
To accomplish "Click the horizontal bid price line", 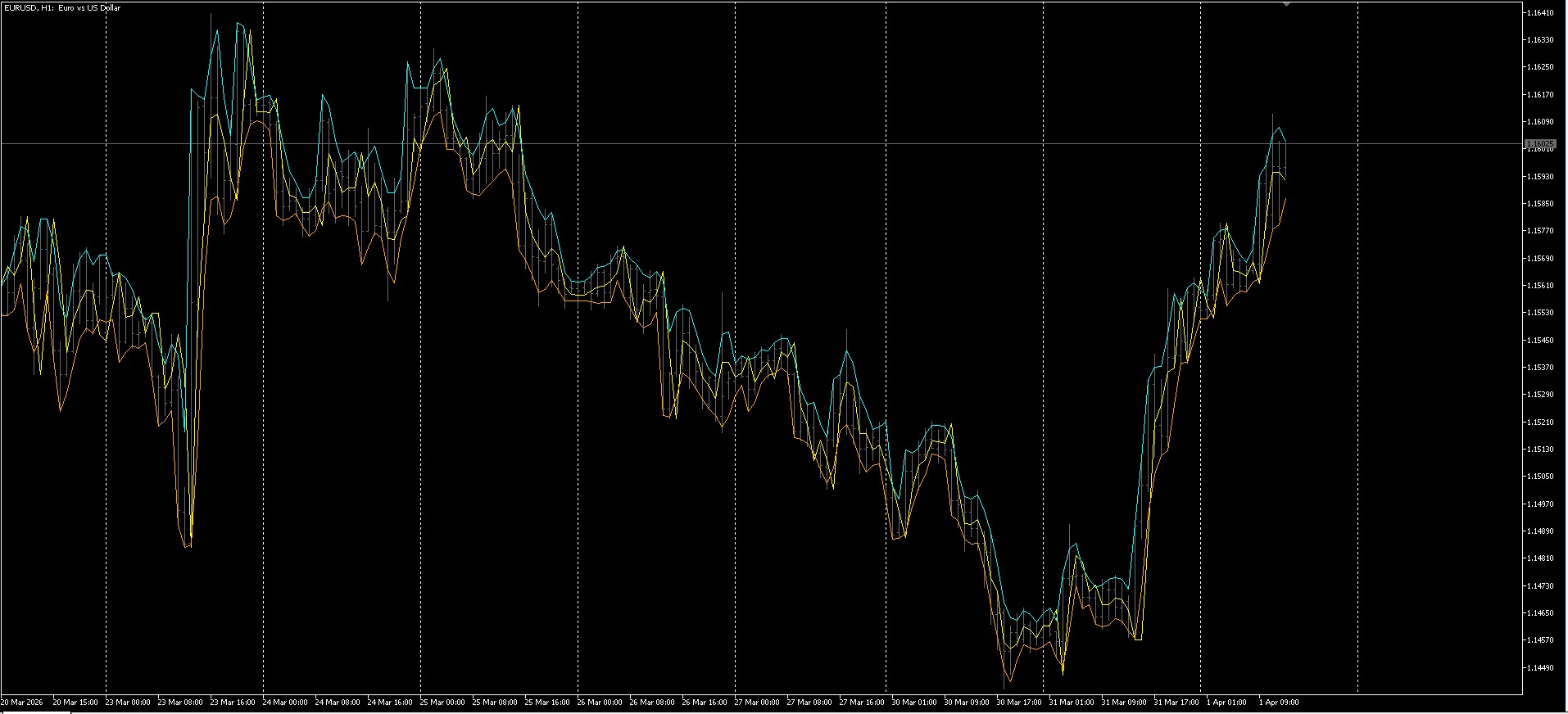I will [x=761, y=143].
